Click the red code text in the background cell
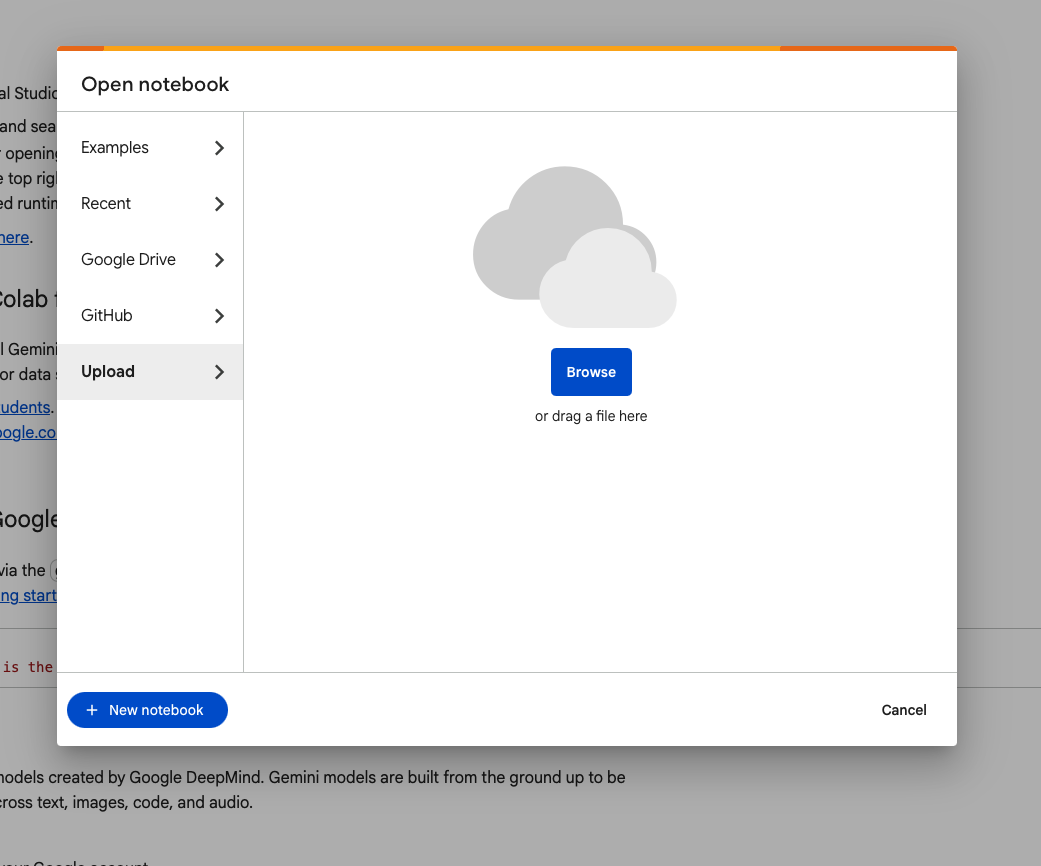The image size is (1041, 866). click(27, 667)
